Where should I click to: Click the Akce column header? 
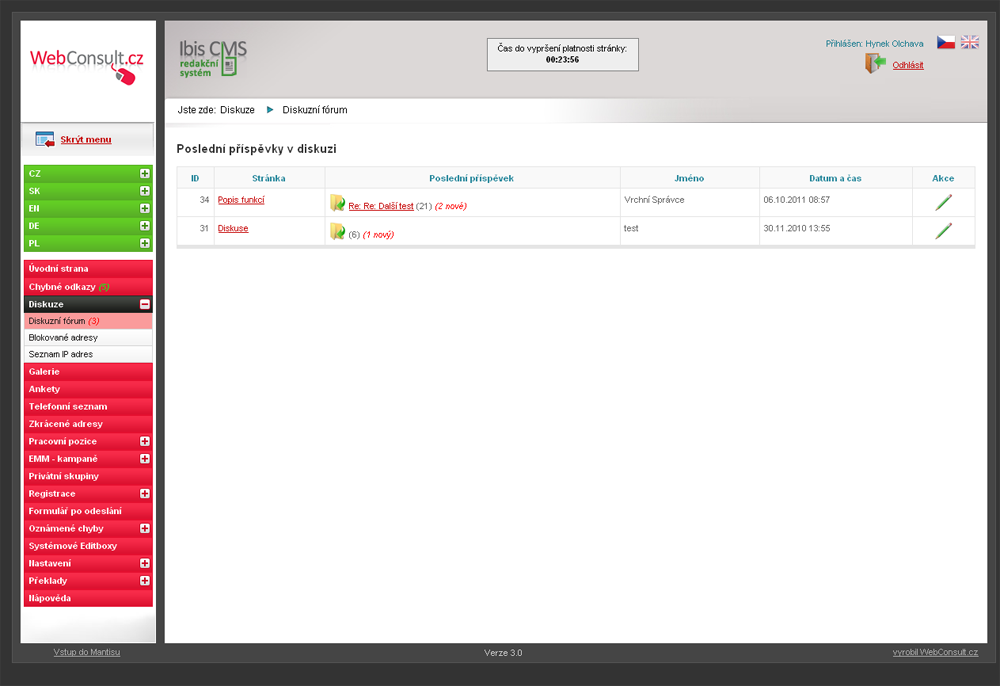(943, 179)
